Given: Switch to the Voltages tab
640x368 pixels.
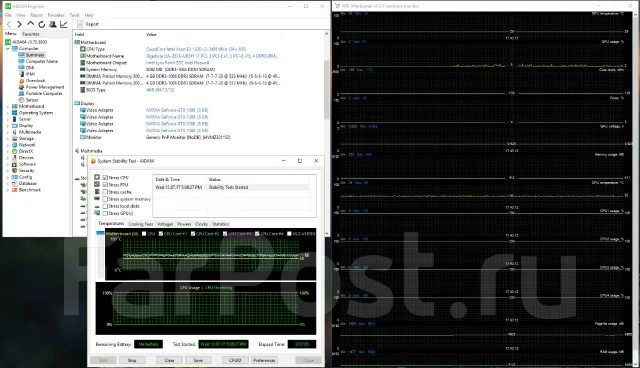Looking at the screenshot, I should [165, 224].
